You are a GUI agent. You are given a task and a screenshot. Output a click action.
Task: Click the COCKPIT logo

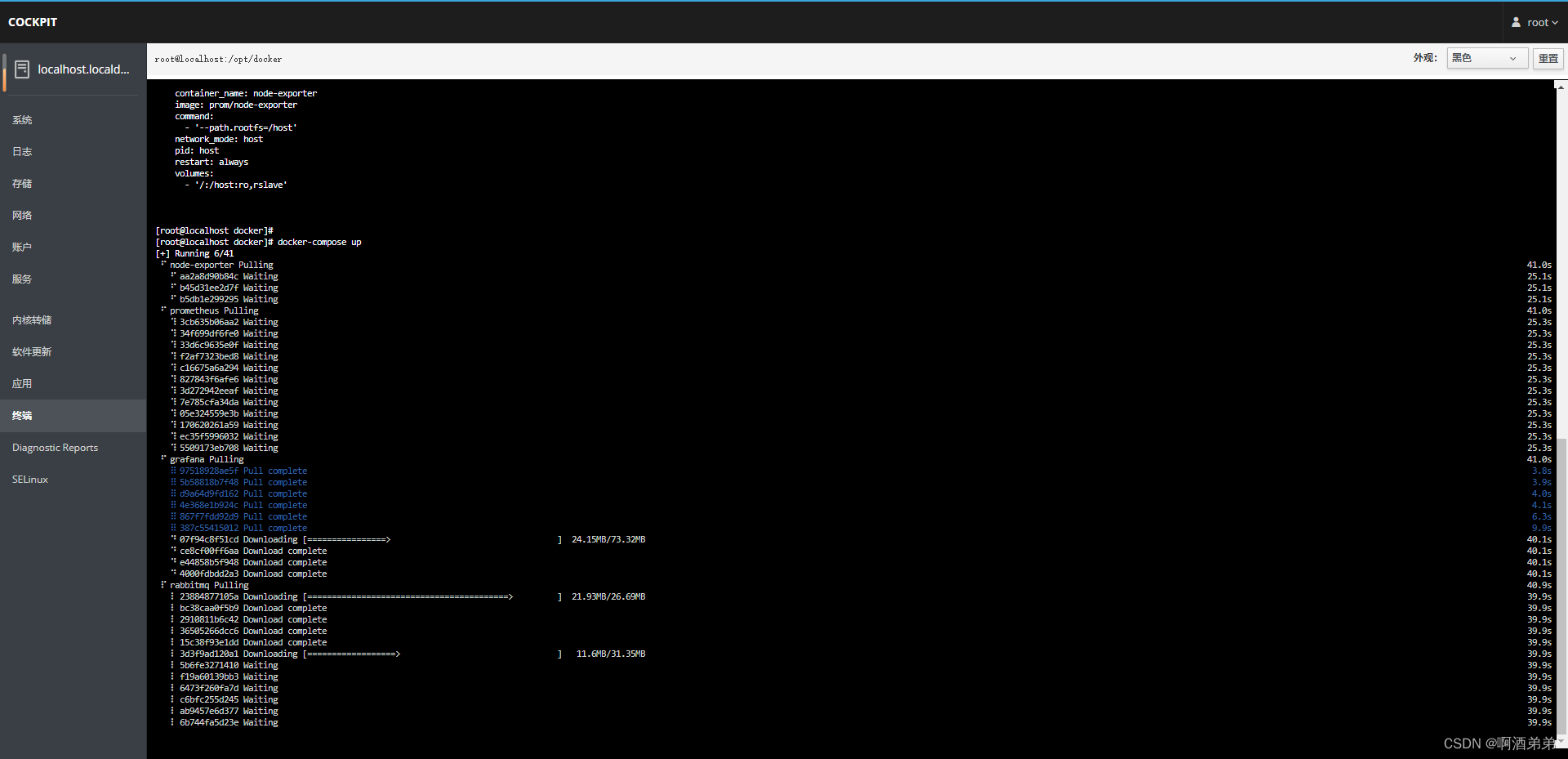[33, 21]
